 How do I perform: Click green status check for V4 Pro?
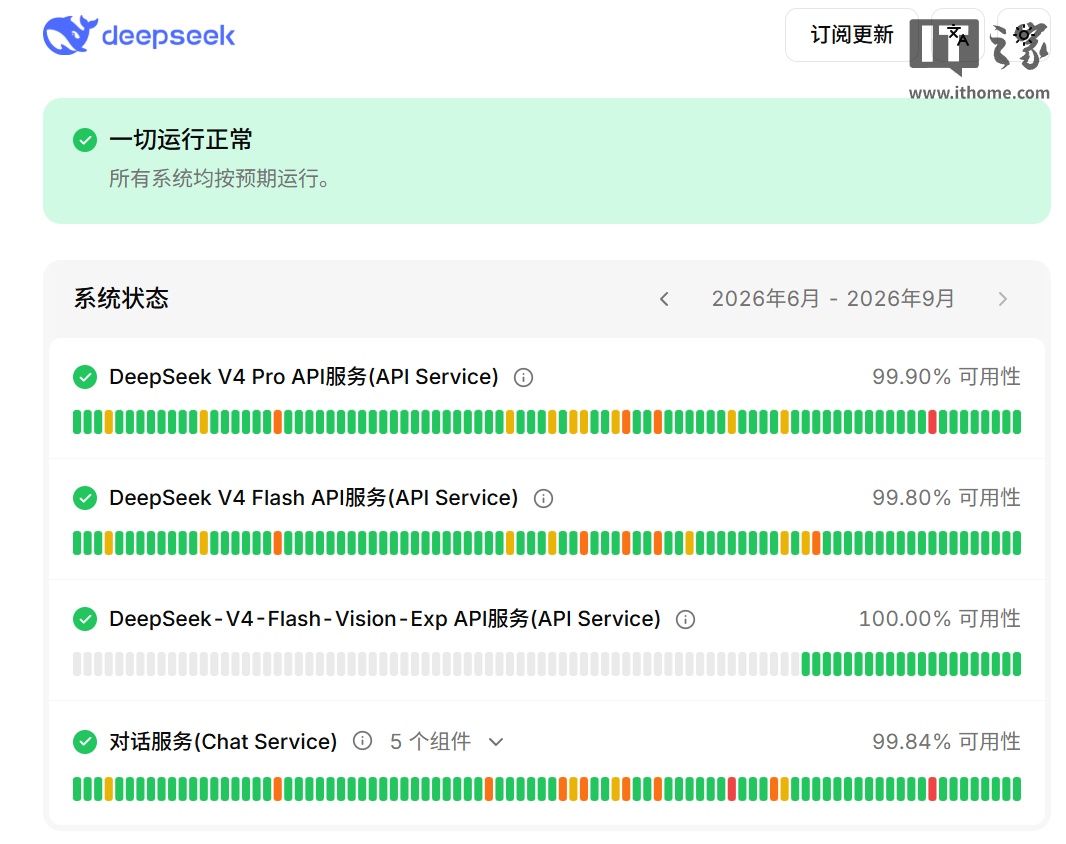pos(85,377)
